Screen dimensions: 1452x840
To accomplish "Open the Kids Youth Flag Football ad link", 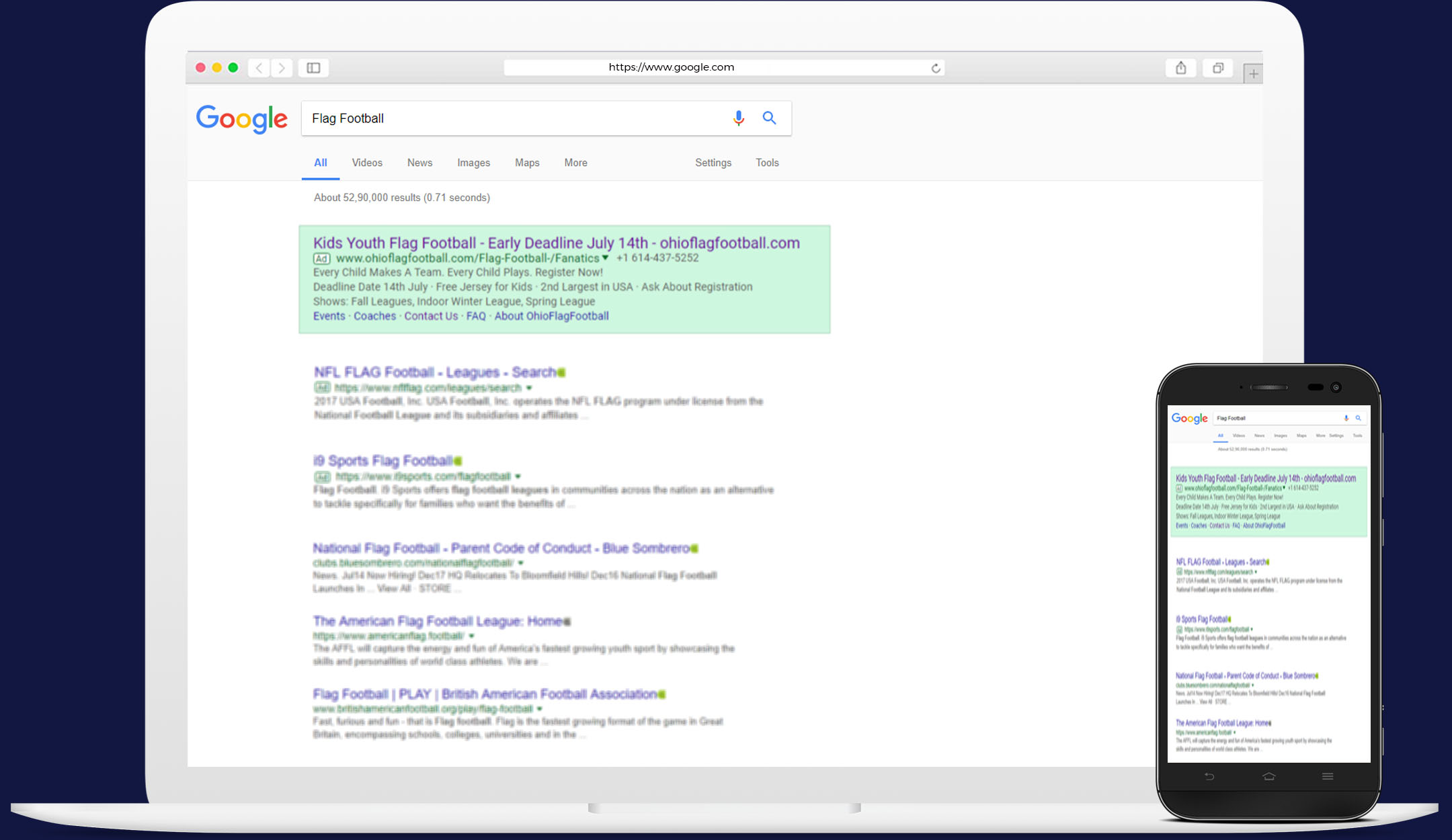I will pyautogui.click(x=556, y=243).
